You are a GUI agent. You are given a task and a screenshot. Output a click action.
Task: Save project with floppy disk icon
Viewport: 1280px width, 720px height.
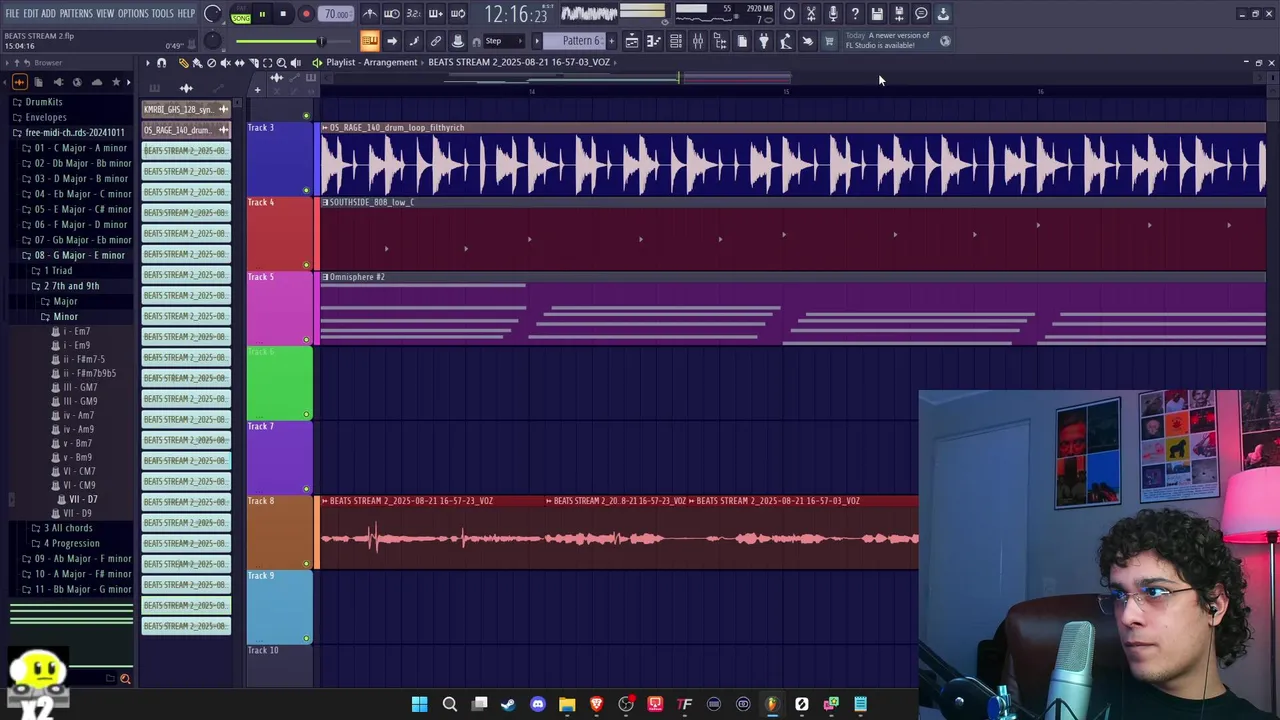point(877,14)
